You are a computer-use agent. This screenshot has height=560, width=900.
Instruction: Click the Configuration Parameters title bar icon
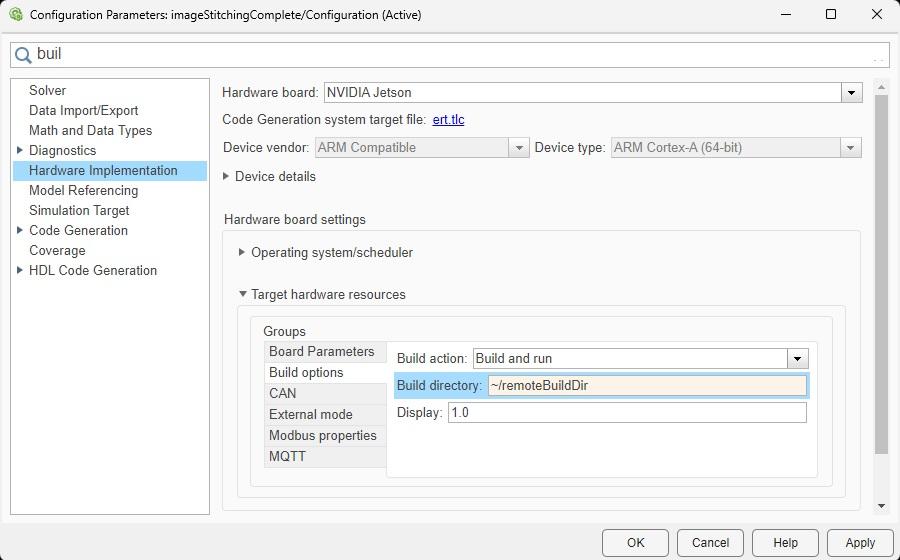coord(16,14)
